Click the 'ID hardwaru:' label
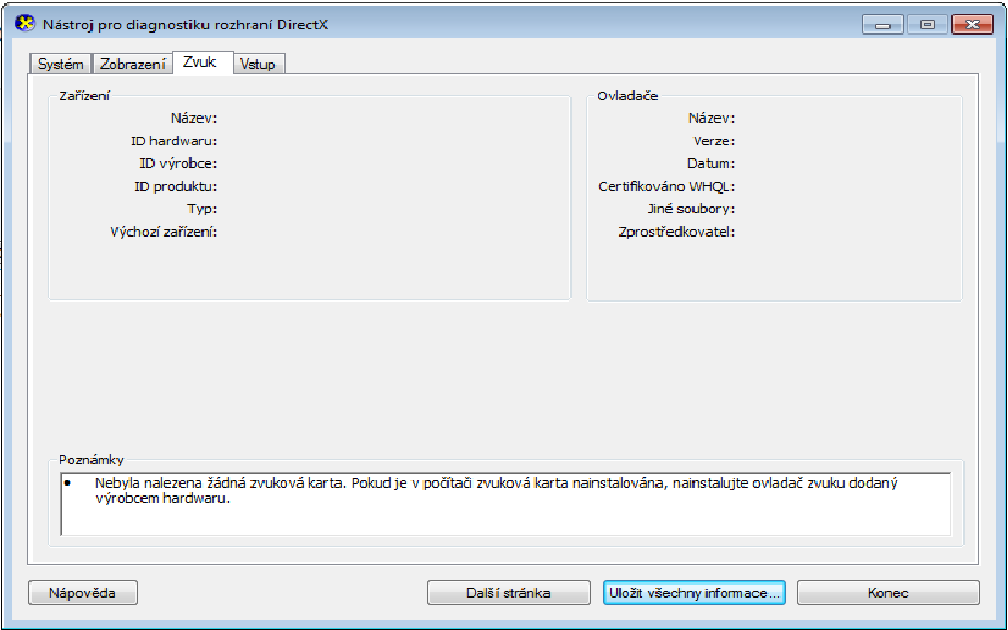Image resolution: width=1008 pixels, height=630 pixels. [174, 141]
